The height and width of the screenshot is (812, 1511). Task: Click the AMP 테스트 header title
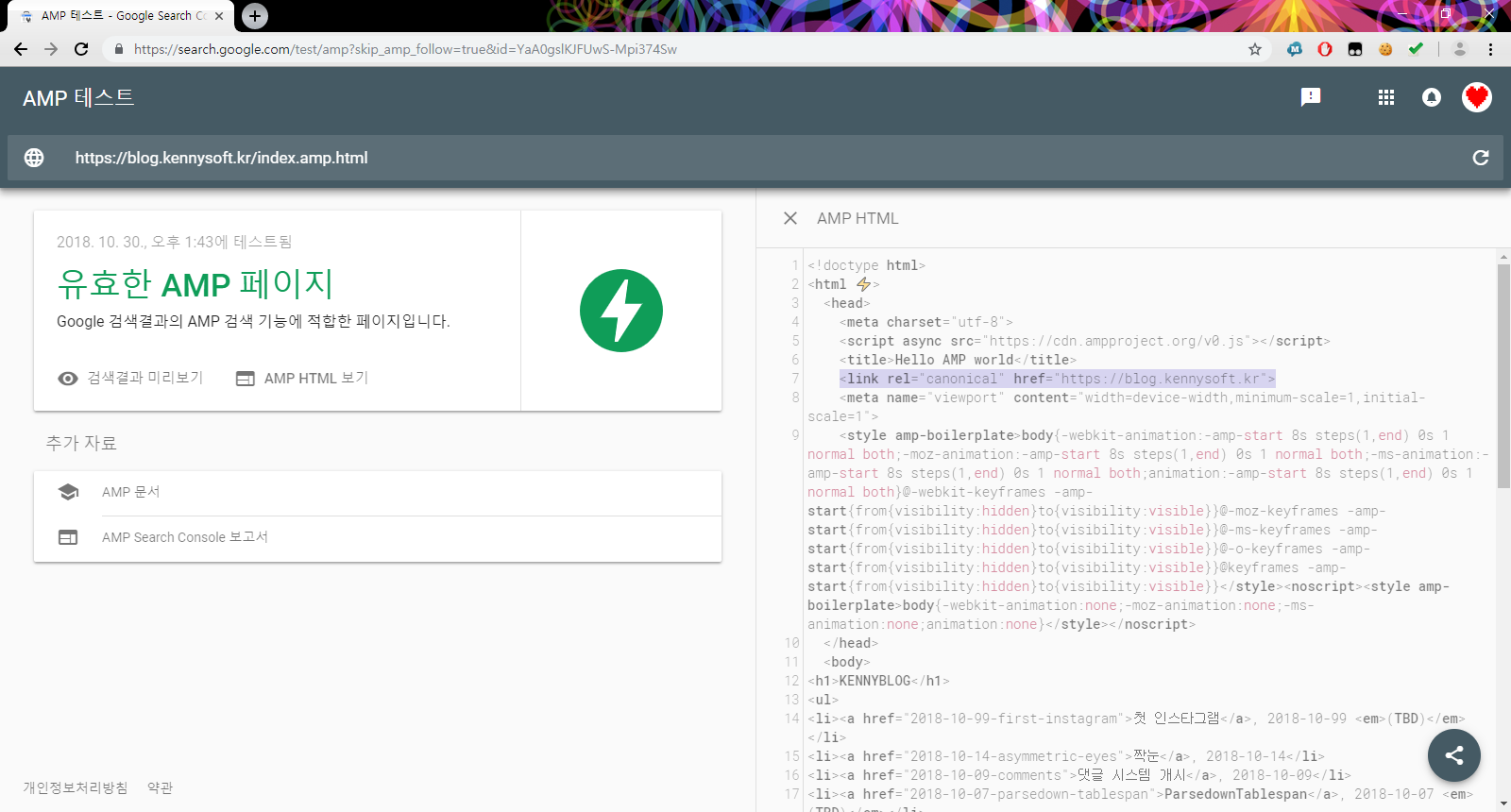click(78, 98)
